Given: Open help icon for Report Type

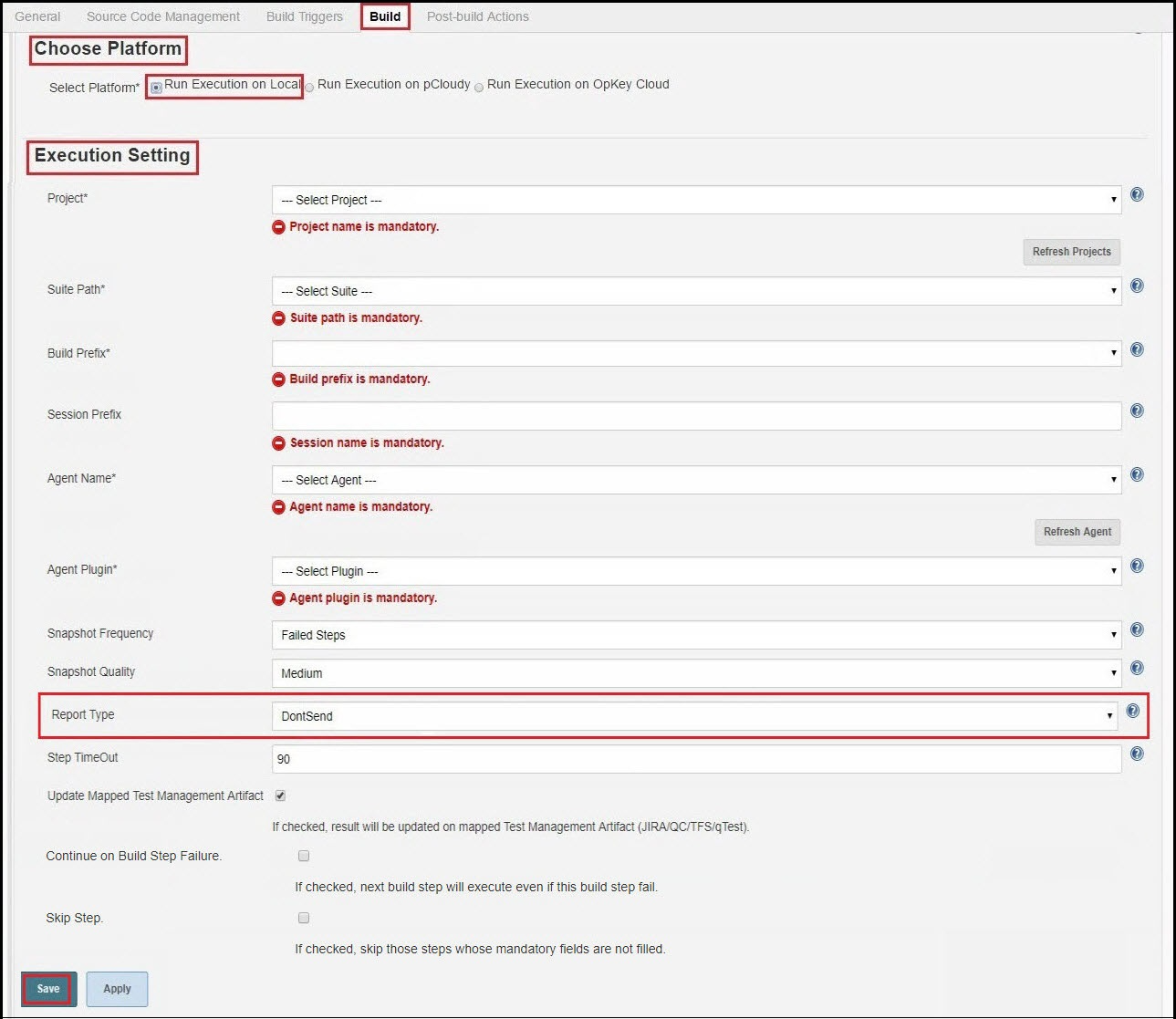Looking at the screenshot, I should (x=1132, y=711).
